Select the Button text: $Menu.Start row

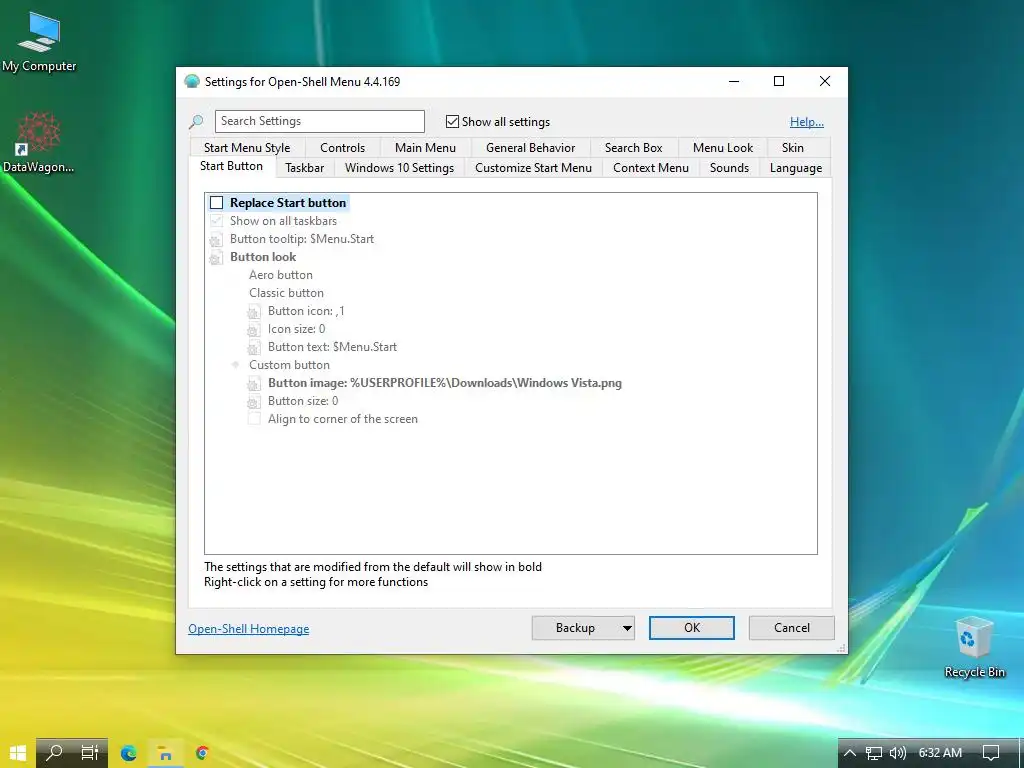click(332, 347)
